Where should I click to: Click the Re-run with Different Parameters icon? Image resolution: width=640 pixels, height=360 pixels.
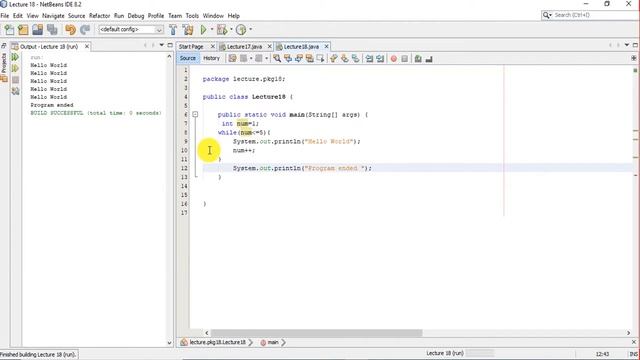click(x=15, y=68)
